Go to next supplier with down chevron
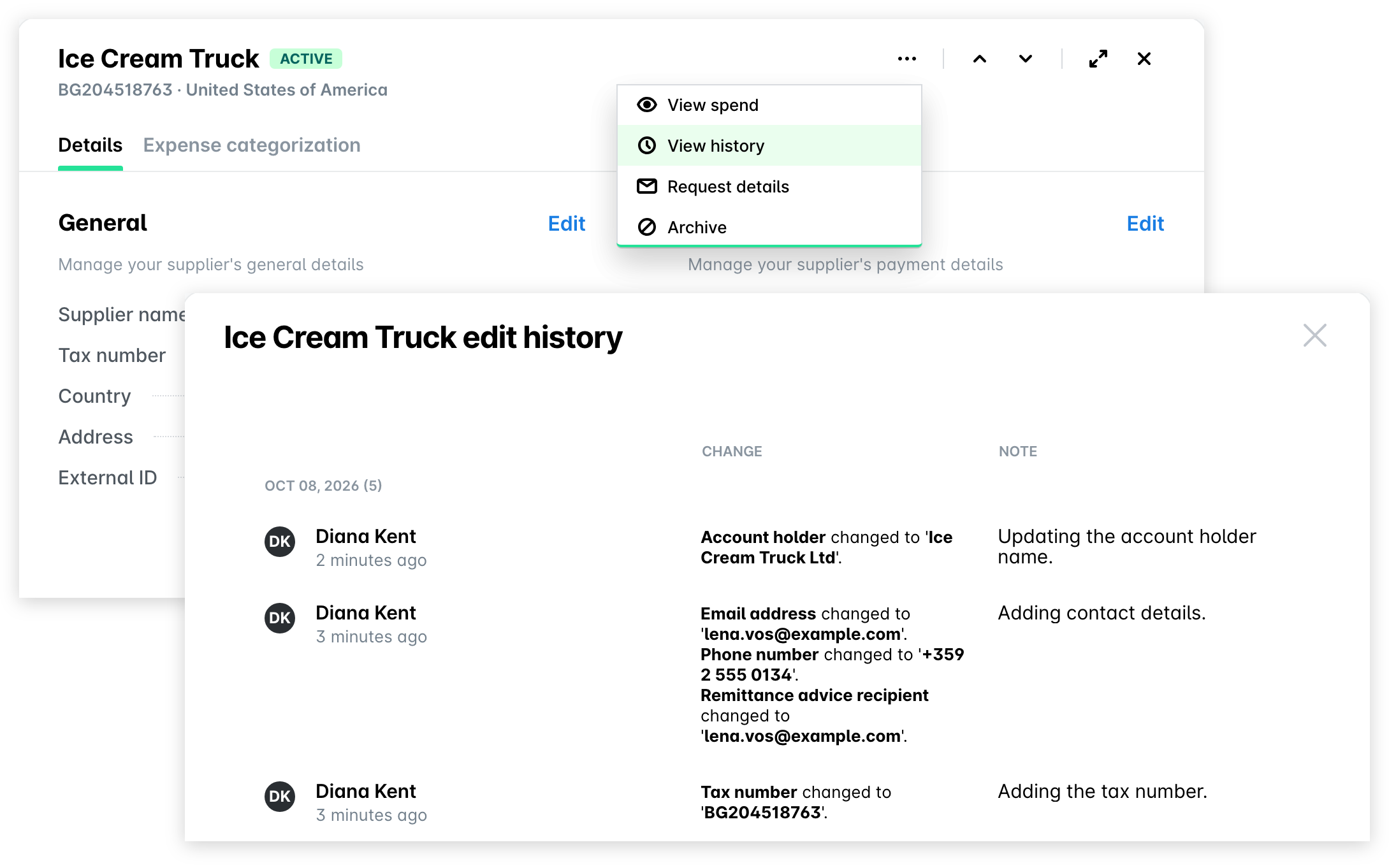This screenshot has width=1389, height=868. tap(1025, 59)
